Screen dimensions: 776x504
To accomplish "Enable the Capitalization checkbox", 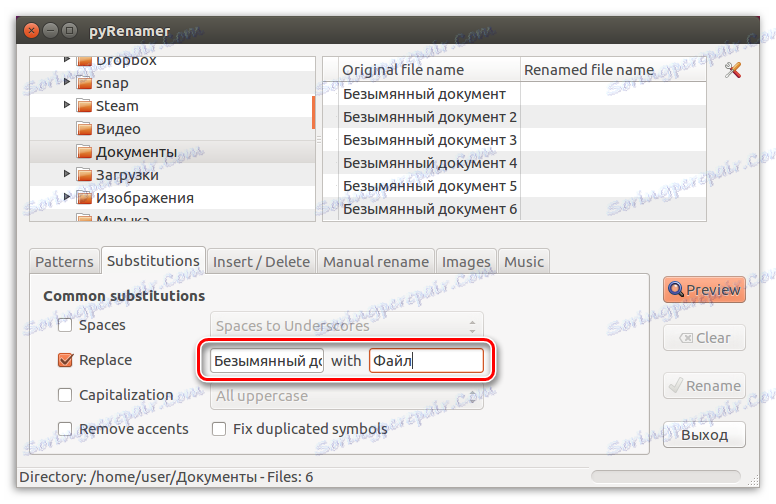I will pos(65,395).
